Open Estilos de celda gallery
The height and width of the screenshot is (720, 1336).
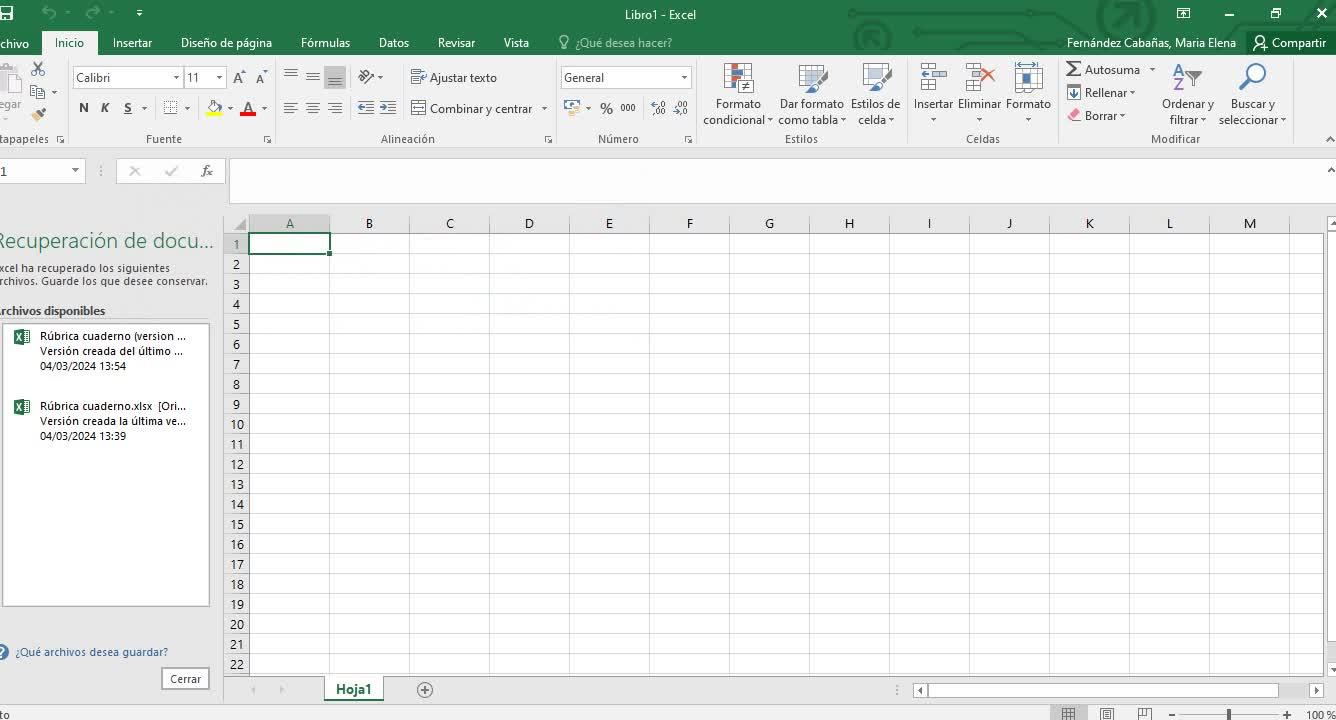[x=875, y=95]
